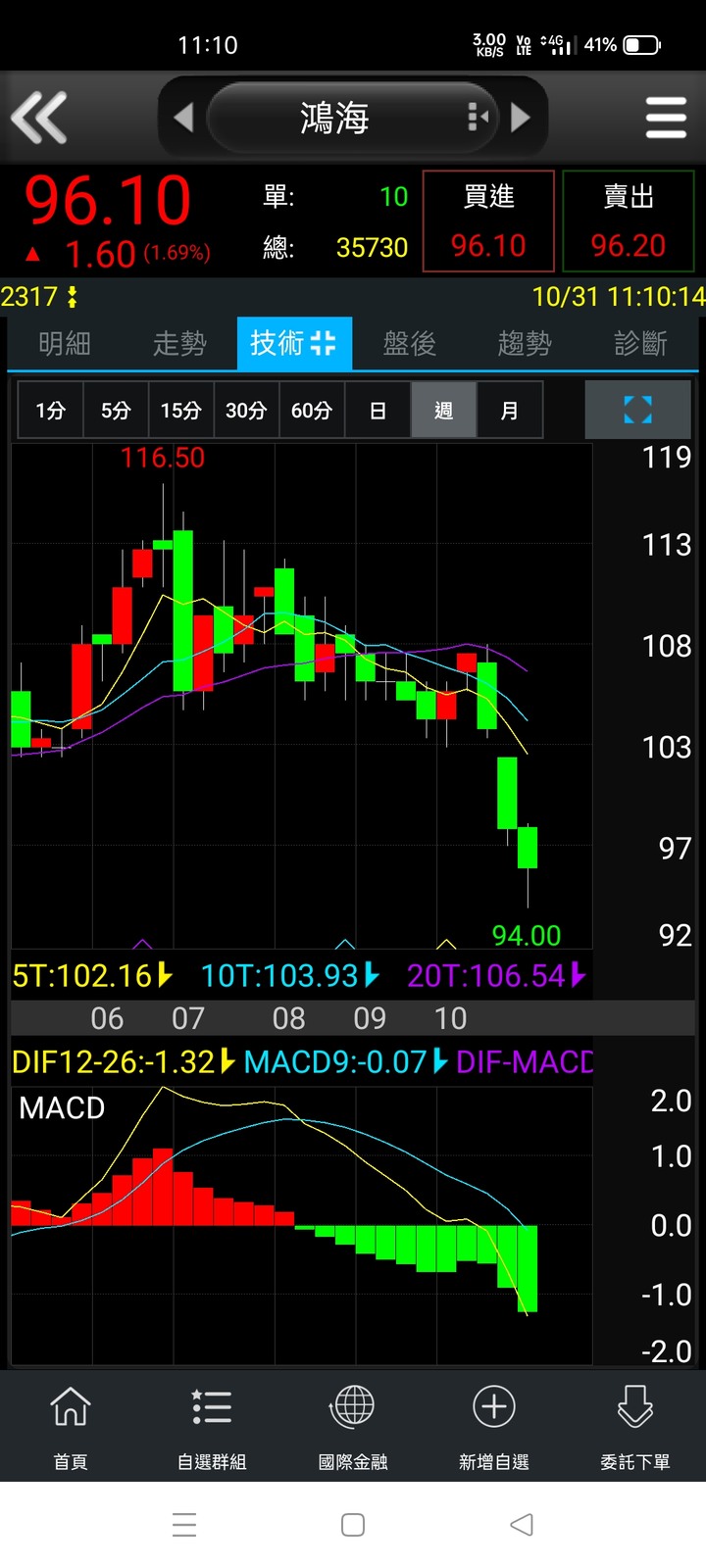Select the 1分 chart interval
The width and height of the screenshot is (706, 1568).
51,410
